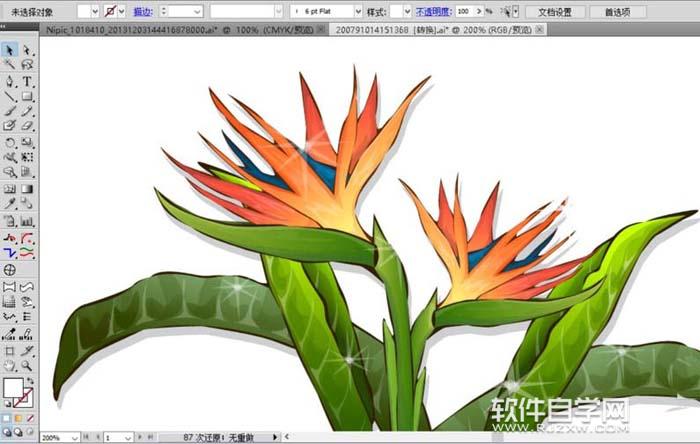Select the Column Graph tool
Viewport: 700px width, 444px height.
coord(27,221)
